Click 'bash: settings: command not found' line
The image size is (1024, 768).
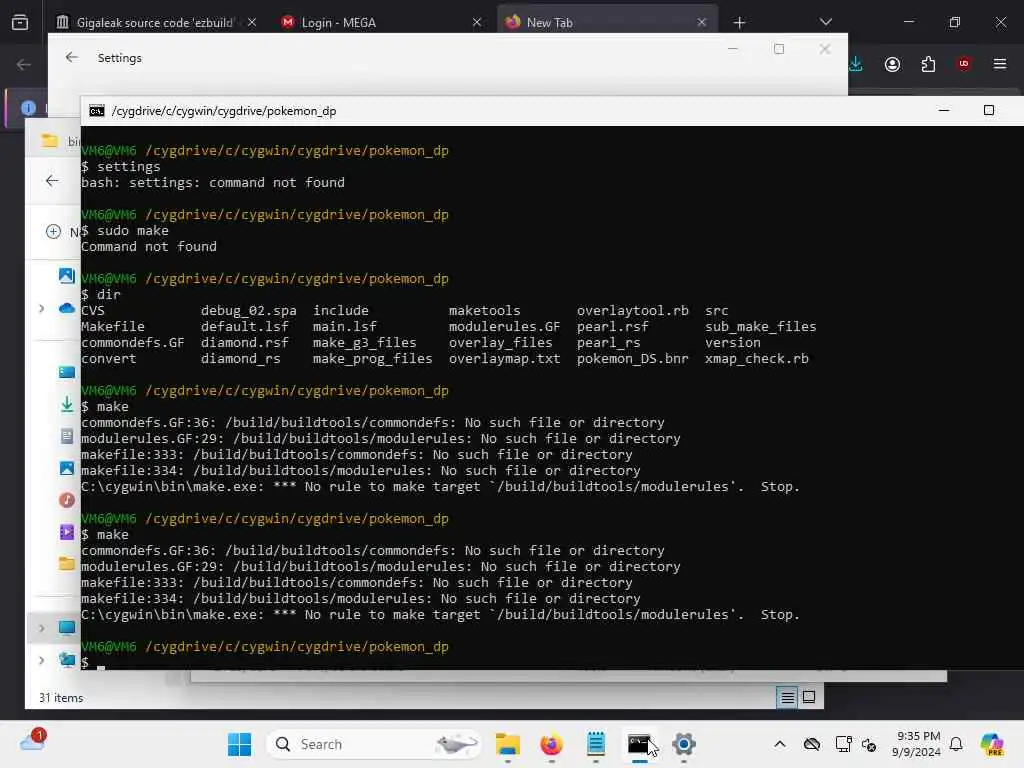213,183
